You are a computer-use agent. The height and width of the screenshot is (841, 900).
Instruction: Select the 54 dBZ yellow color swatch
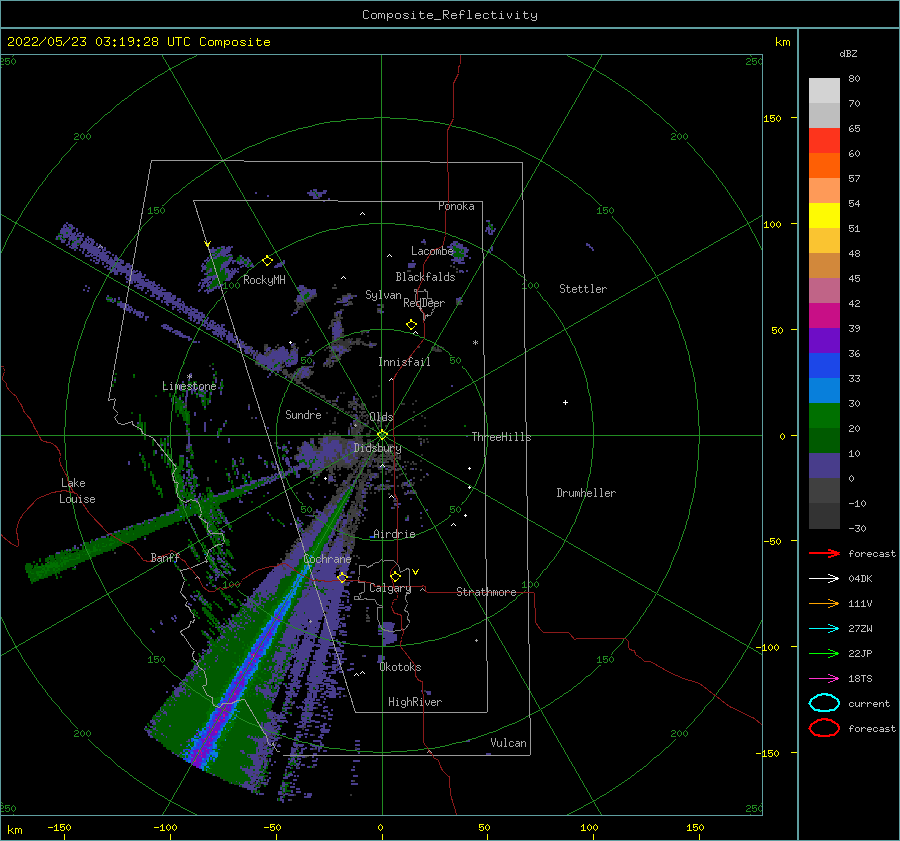tap(824, 215)
